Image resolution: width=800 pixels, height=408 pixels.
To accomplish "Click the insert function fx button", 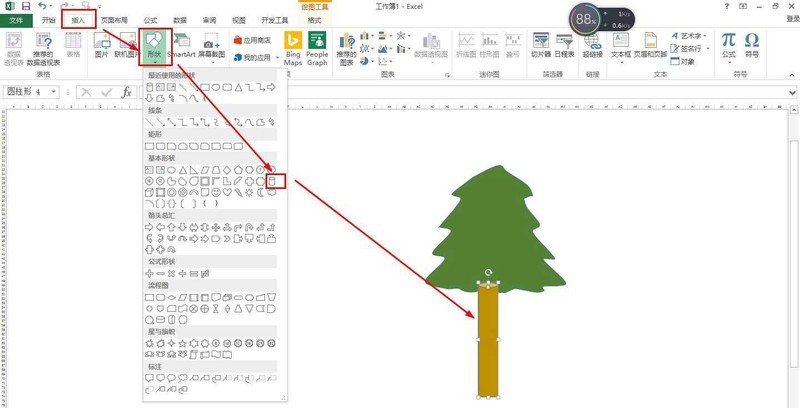I will (127, 92).
